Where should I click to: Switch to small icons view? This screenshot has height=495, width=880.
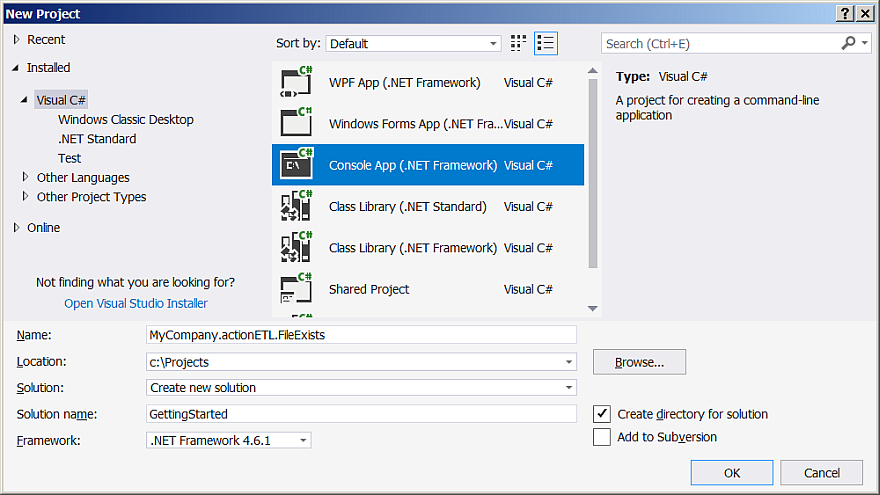pos(518,43)
